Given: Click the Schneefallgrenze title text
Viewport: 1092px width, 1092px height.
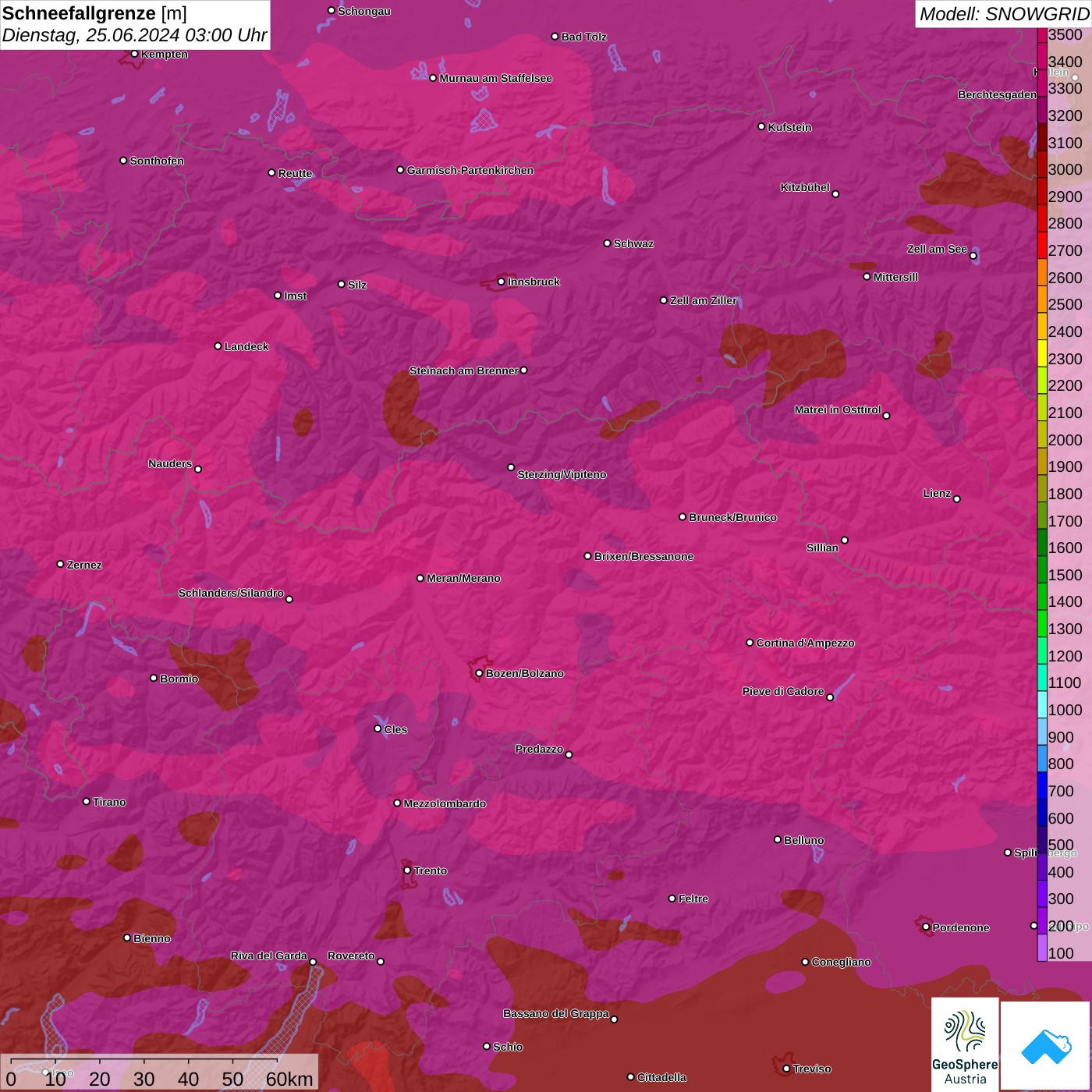Looking at the screenshot, I should point(94,13).
